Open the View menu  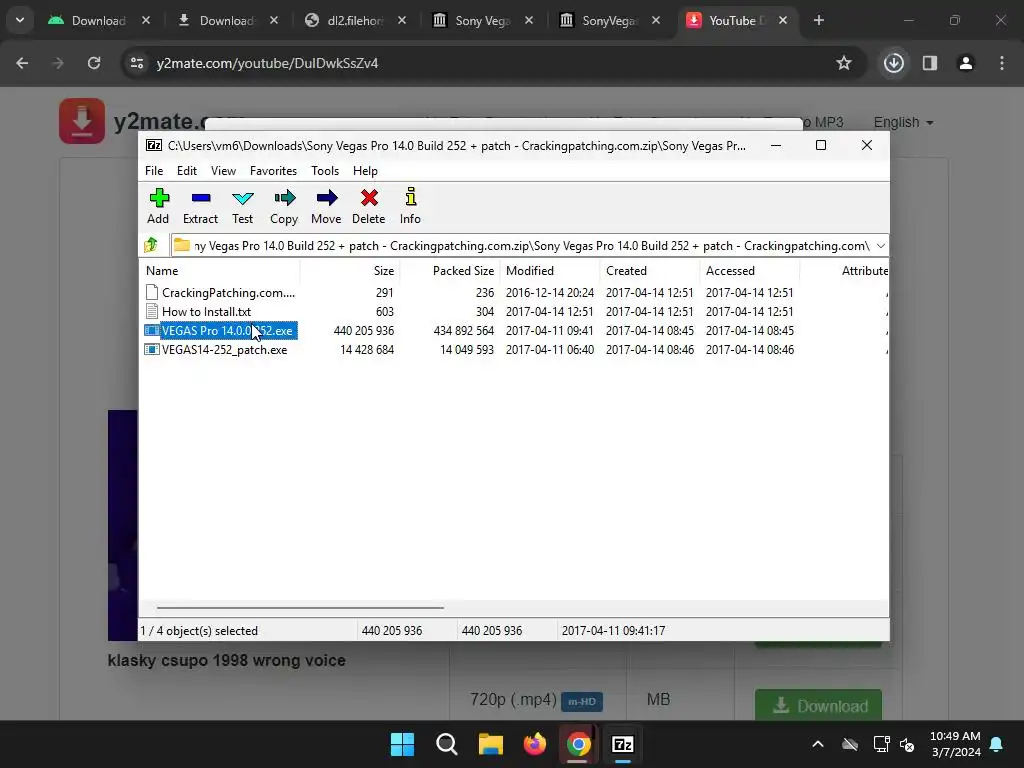[223, 170]
